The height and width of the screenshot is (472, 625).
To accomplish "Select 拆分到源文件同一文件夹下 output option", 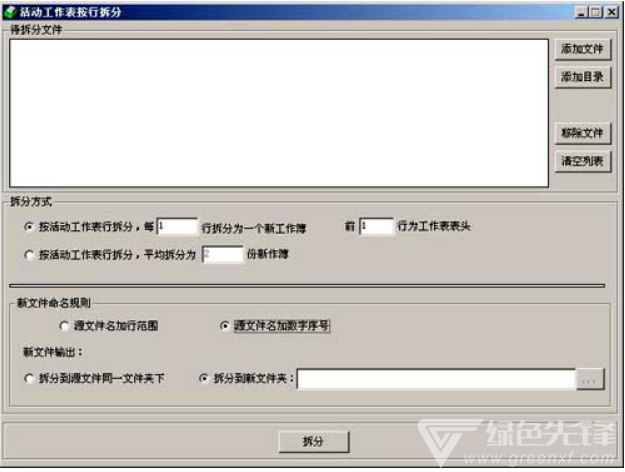I will point(29,378).
